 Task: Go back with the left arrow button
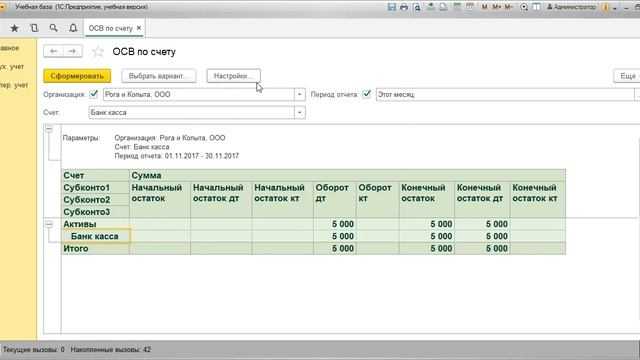tap(53, 51)
